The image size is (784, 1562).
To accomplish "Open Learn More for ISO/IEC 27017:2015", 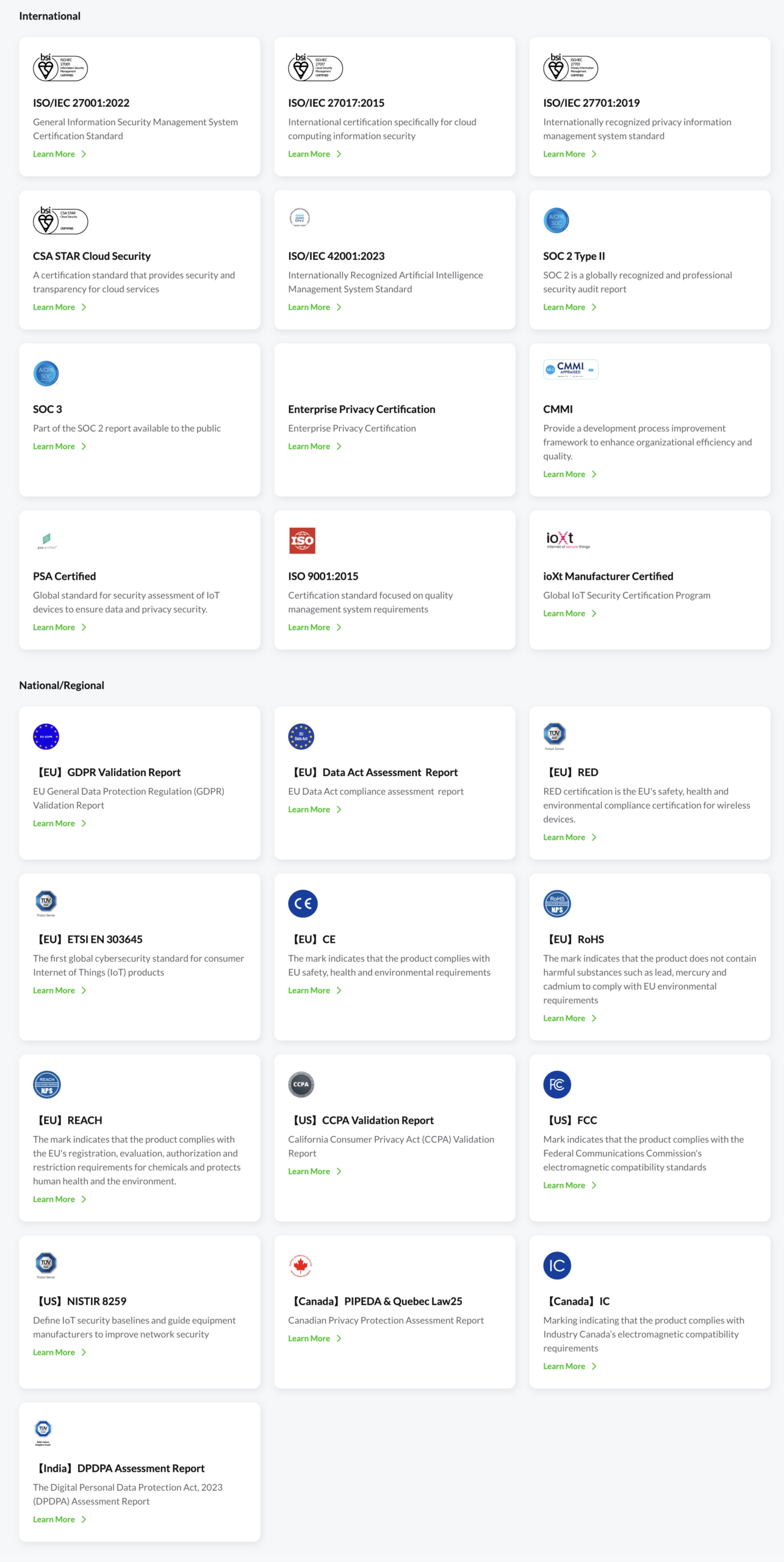I will point(309,154).
